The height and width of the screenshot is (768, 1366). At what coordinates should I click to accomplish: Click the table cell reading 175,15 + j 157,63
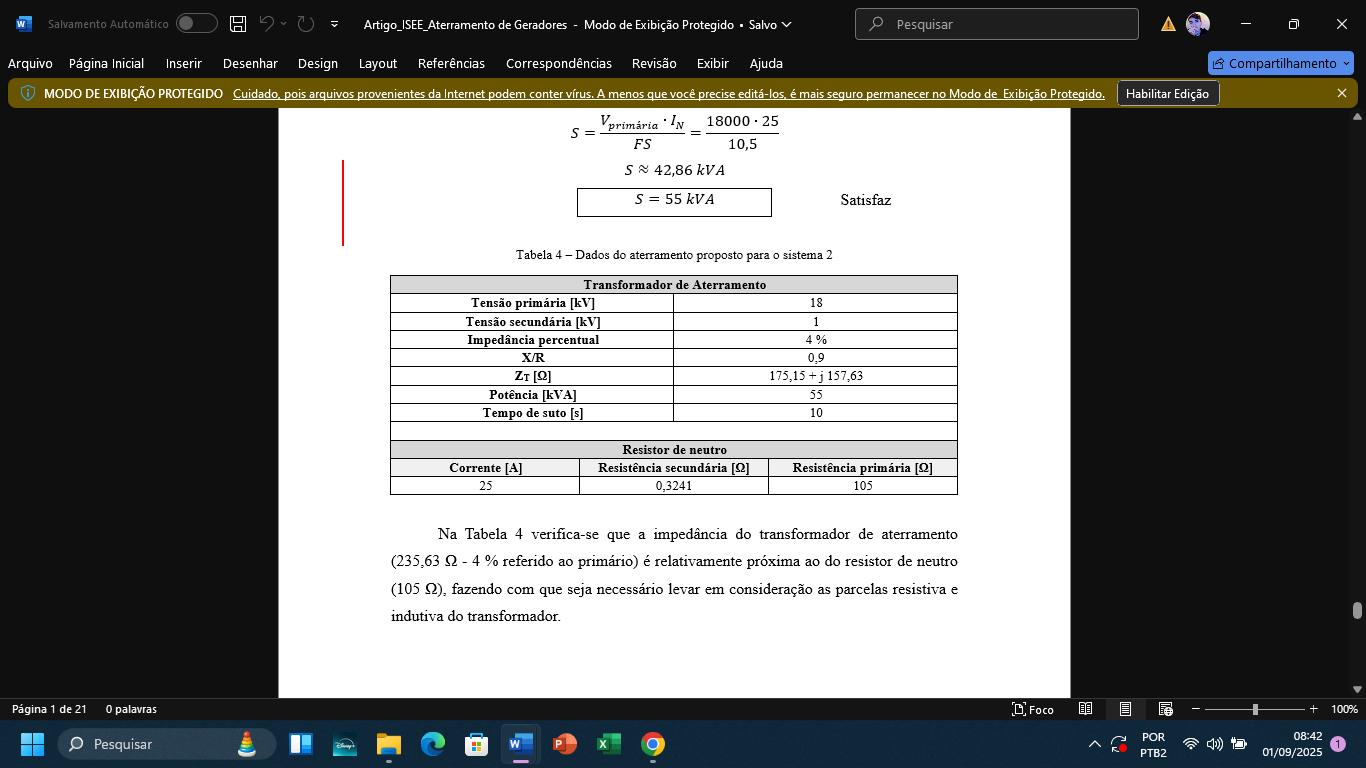815,376
